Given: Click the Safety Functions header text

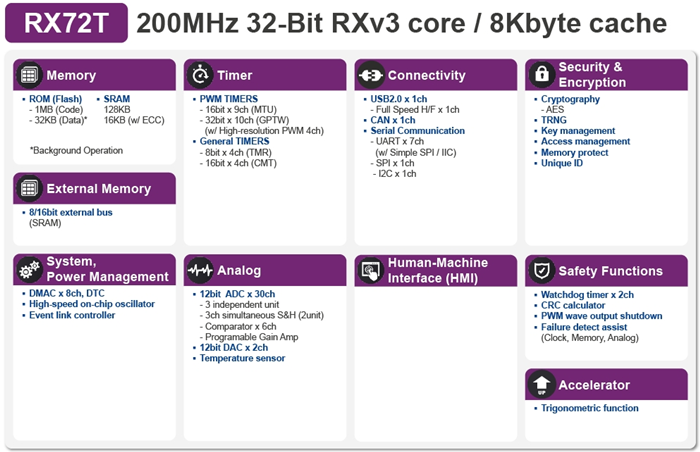Looking at the screenshot, I should (610, 271).
